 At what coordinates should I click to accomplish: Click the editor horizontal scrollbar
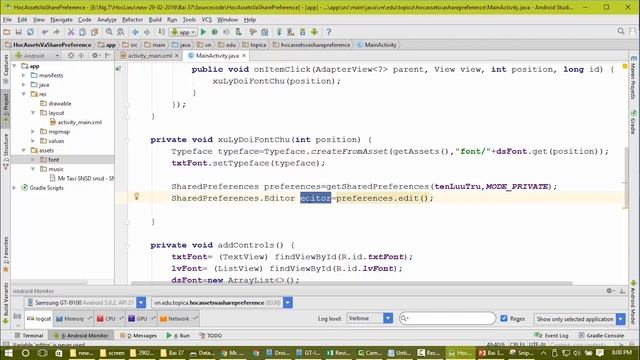tap(351, 283)
